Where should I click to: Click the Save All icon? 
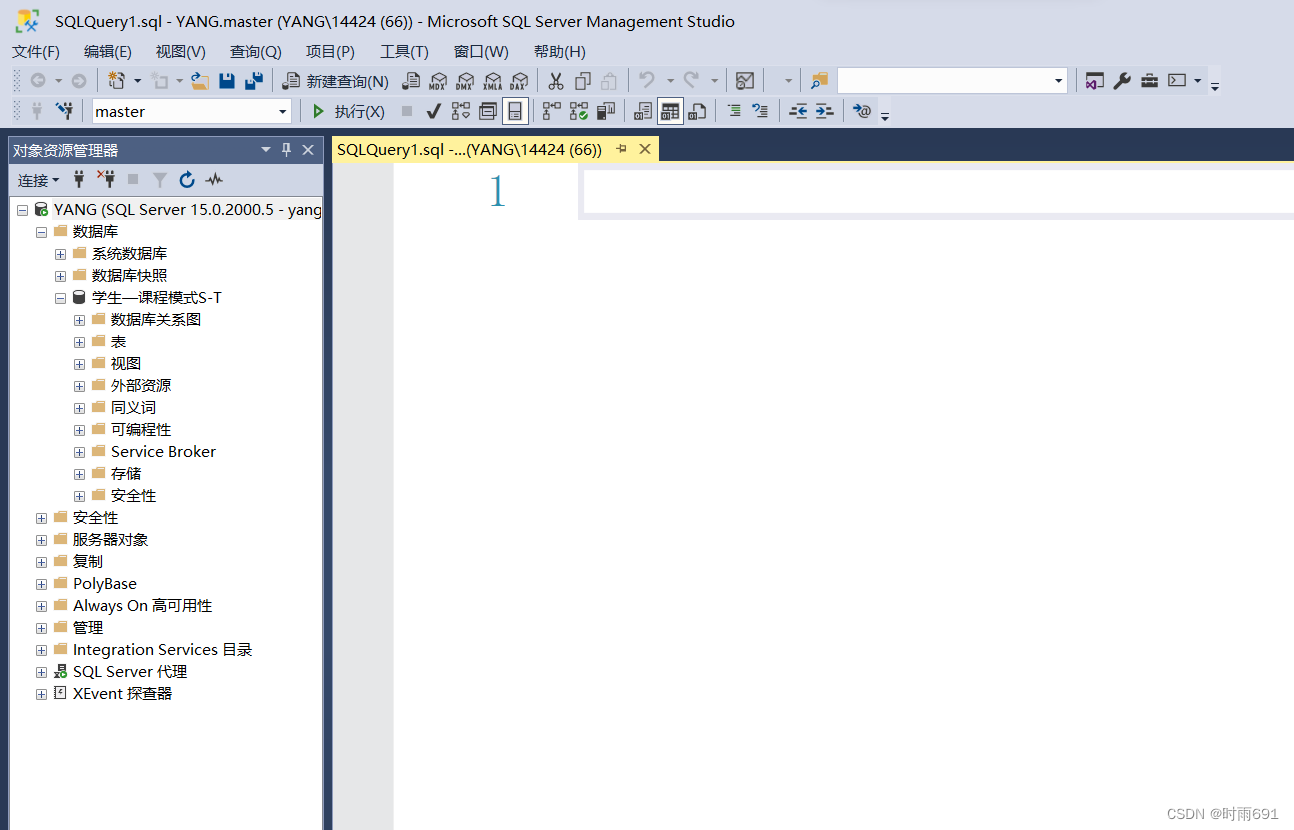coord(254,81)
